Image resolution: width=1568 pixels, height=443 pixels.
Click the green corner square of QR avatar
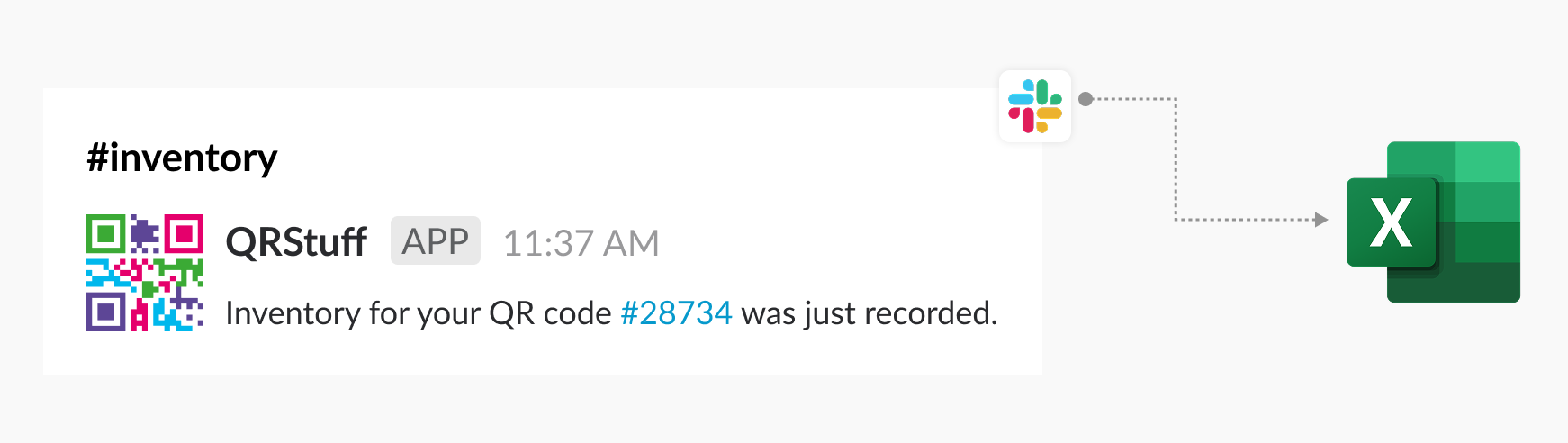105,234
